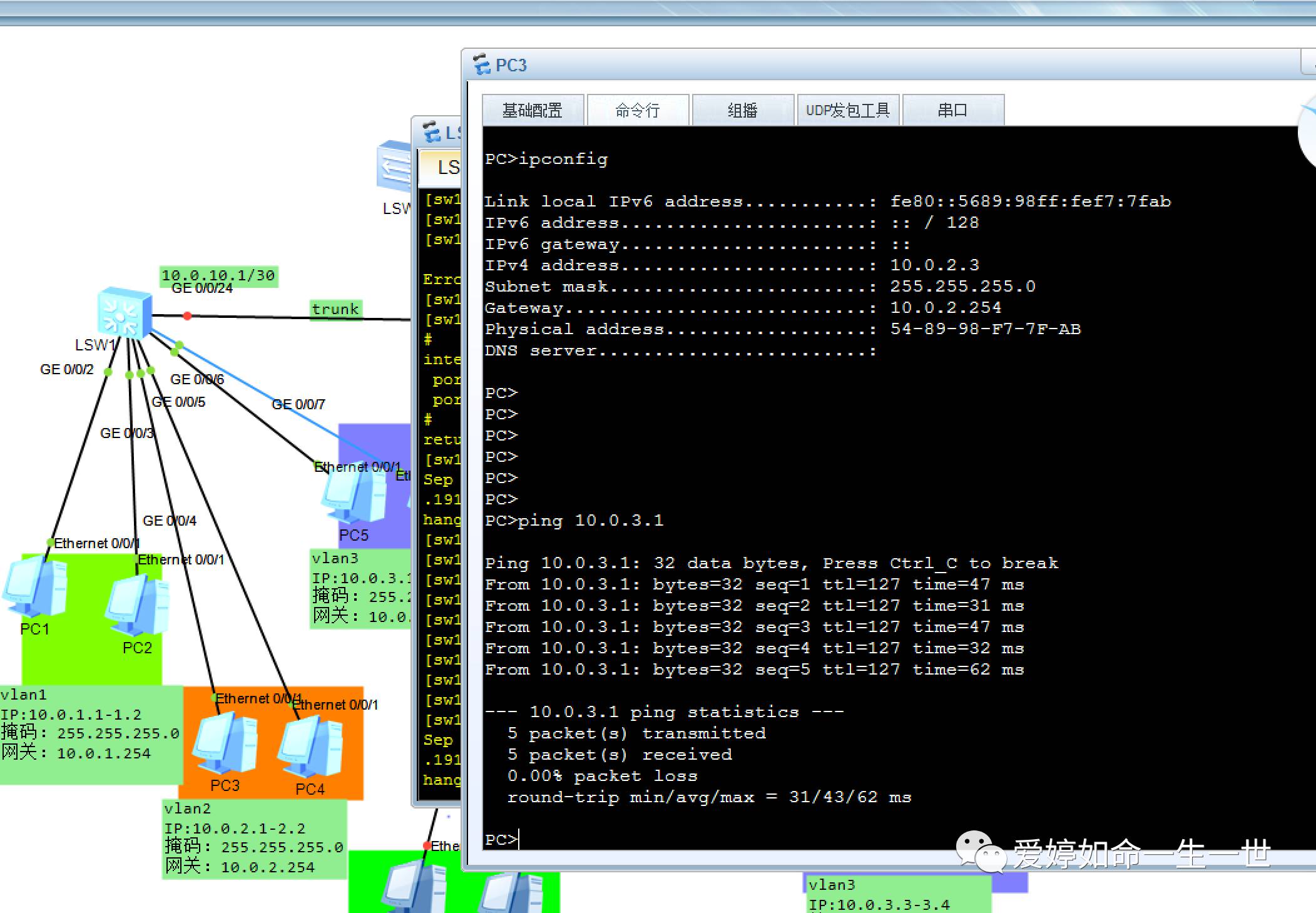Switch to UDP发包工具 tab
Screen dimensions: 1316x913
[848, 111]
